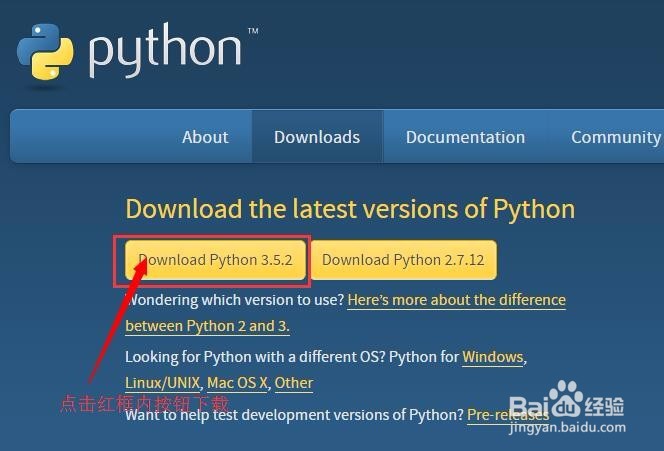Click the "Wondering which version to use?" text
Image resolution: width=664 pixels, height=451 pixels.
(235, 300)
